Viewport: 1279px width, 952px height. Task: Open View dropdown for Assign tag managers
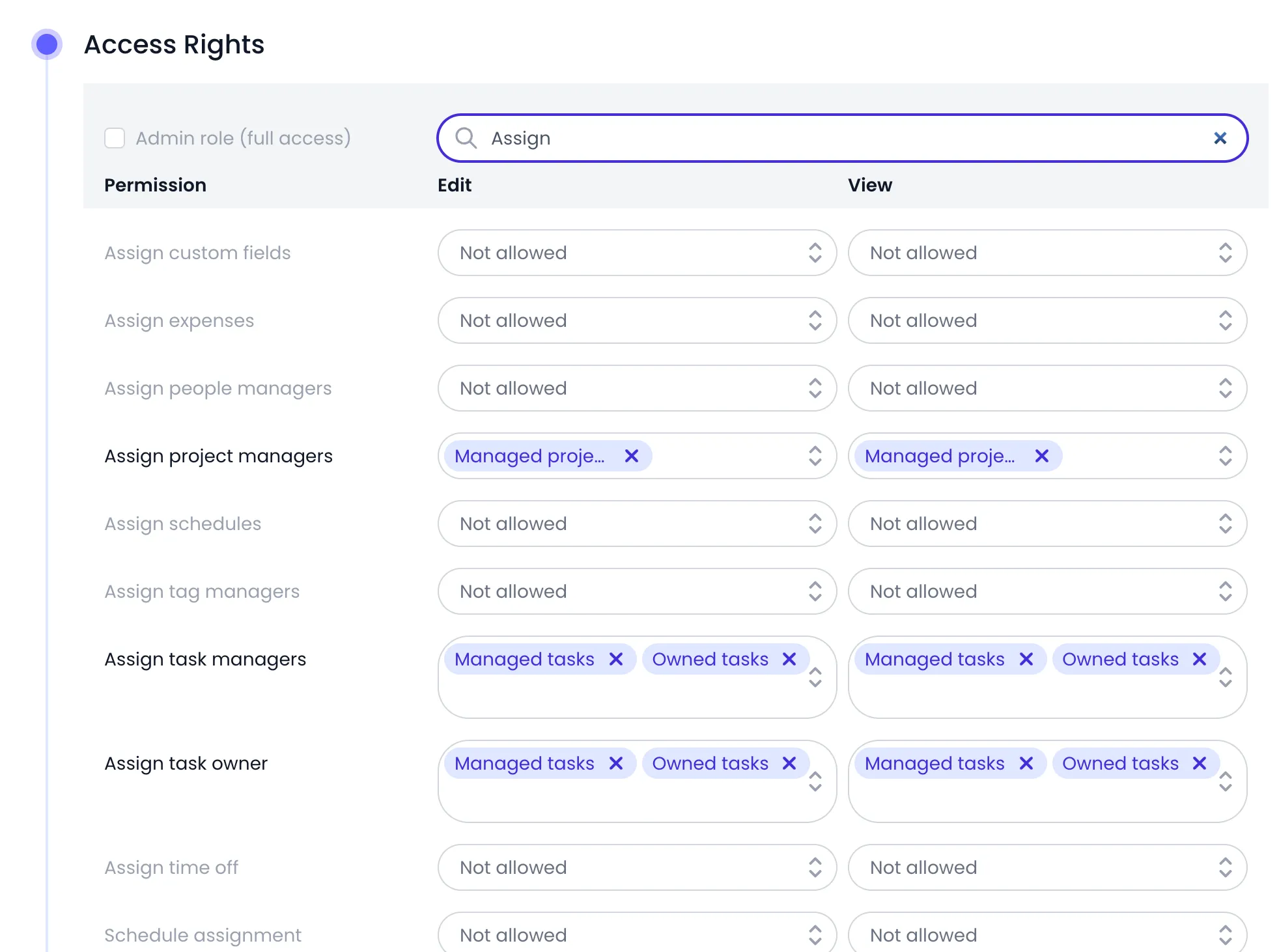pyautogui.click(x=1047, y=591)
